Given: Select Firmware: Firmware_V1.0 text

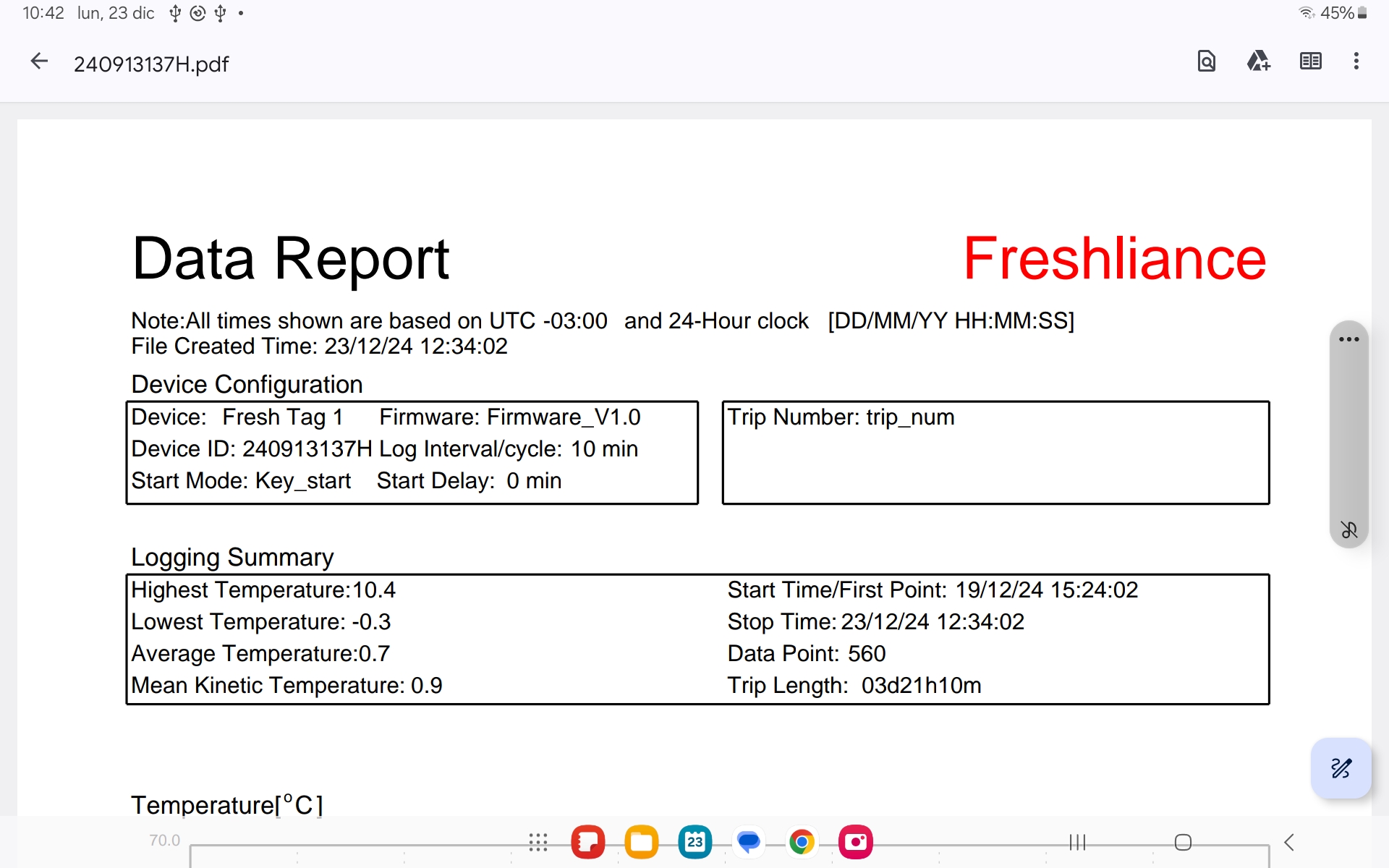Looking at the screenshot, I should (x=510, y=417).
